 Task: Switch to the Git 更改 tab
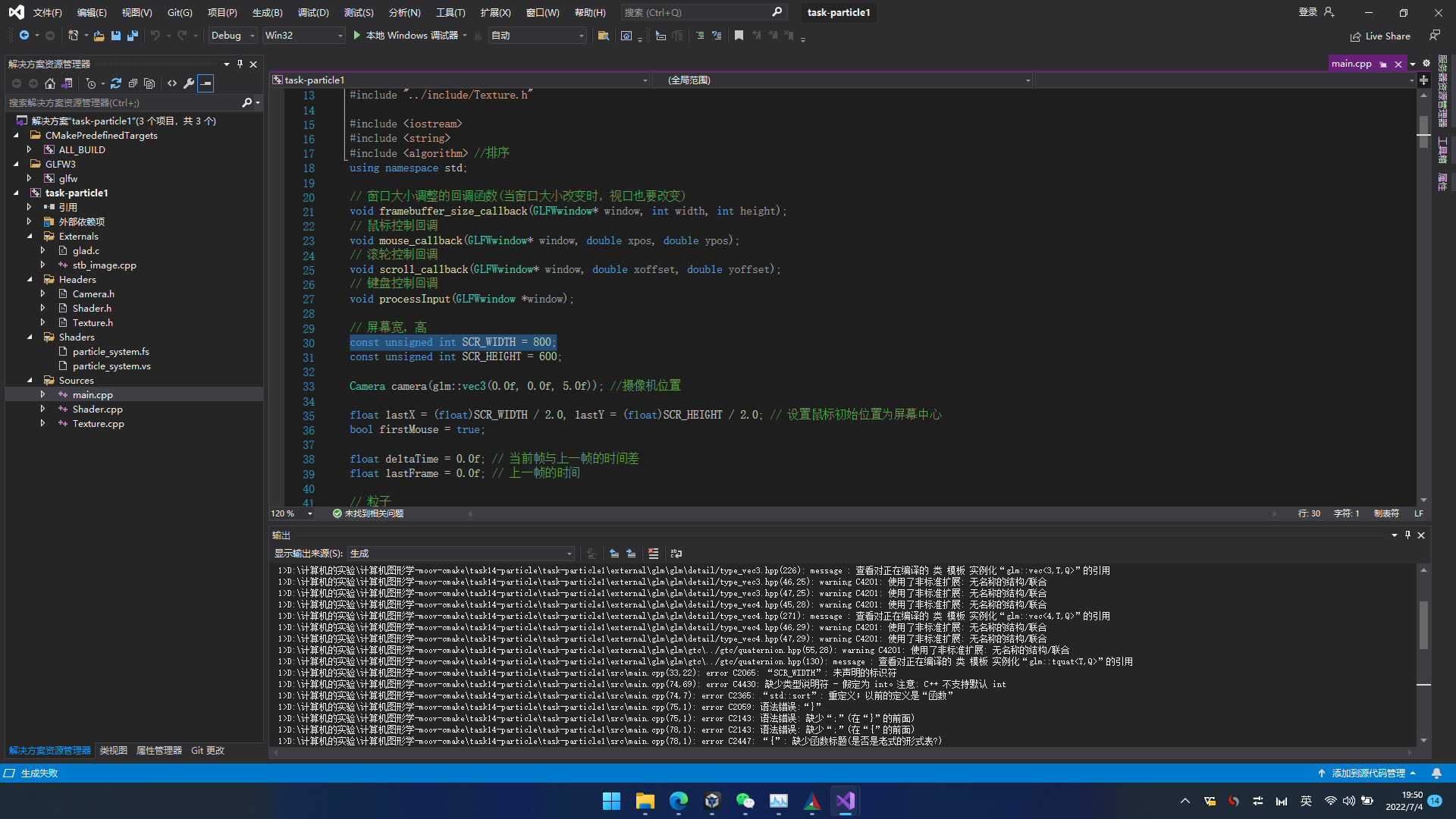207,751
